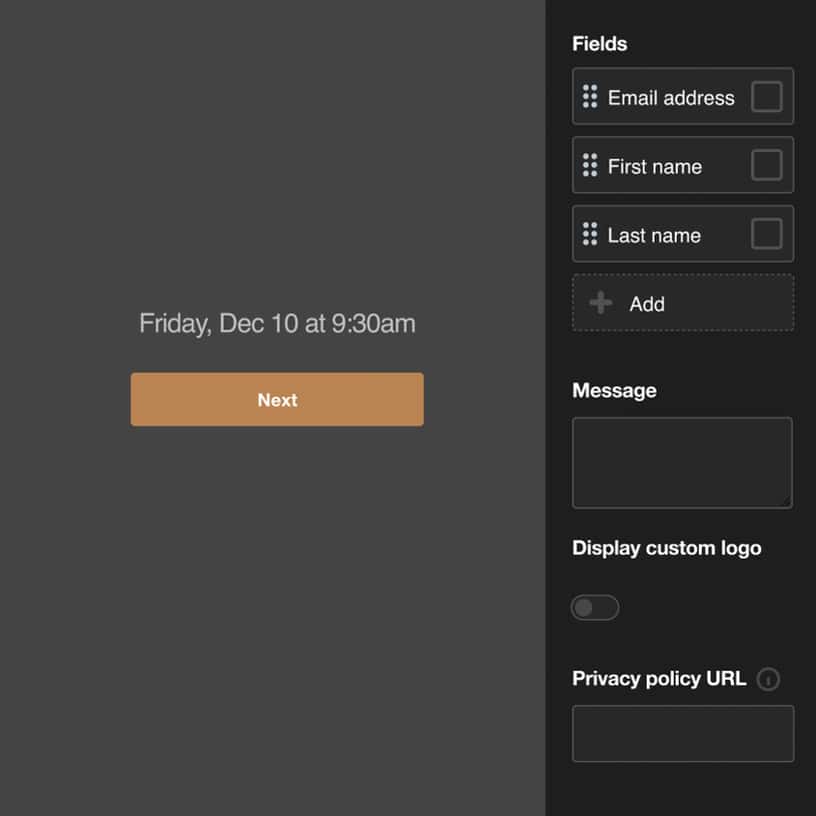
Task: Click the Message section heading
Action: 614,390
